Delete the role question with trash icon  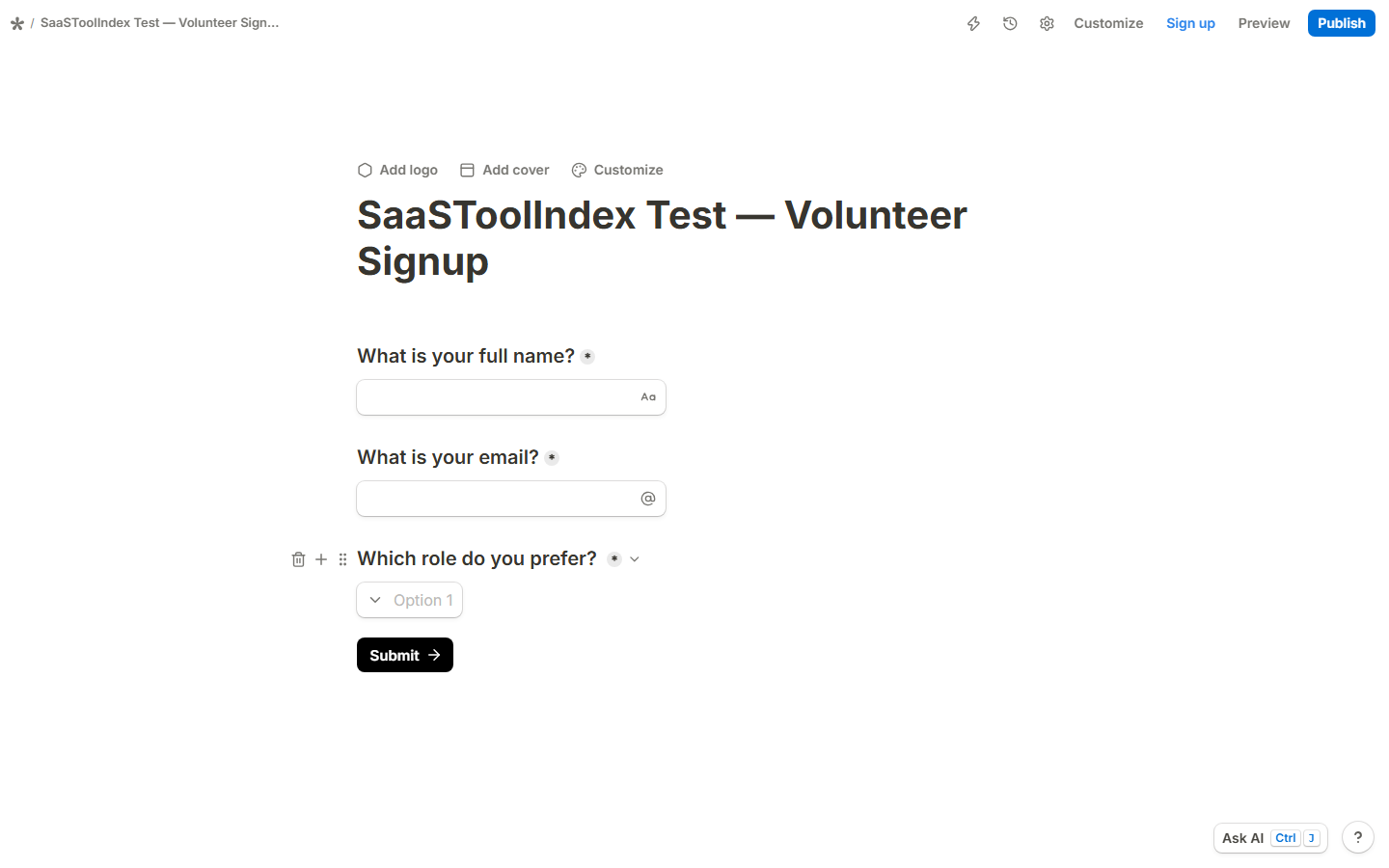tap(299, 559)
